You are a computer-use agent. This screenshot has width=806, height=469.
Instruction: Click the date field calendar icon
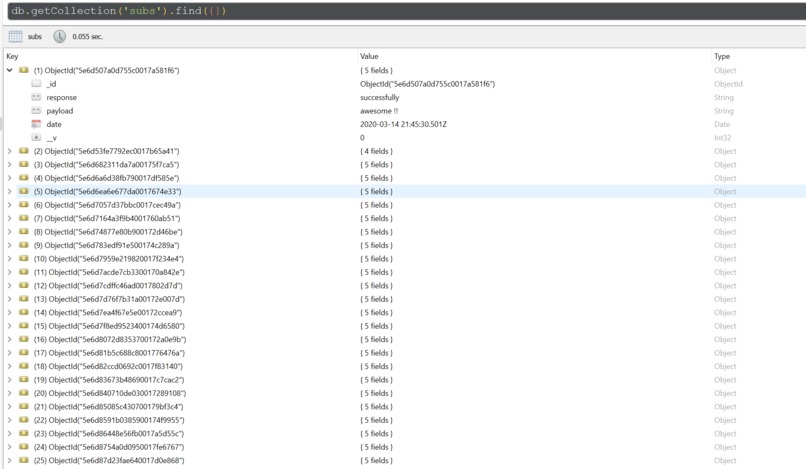click(x=36, y=124)
